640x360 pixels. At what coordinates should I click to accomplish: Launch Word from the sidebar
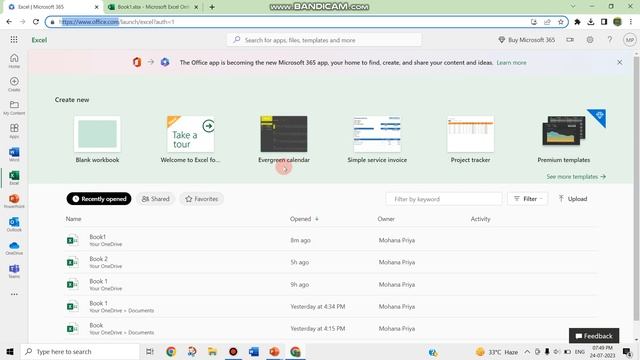click(x=14, y=154)
